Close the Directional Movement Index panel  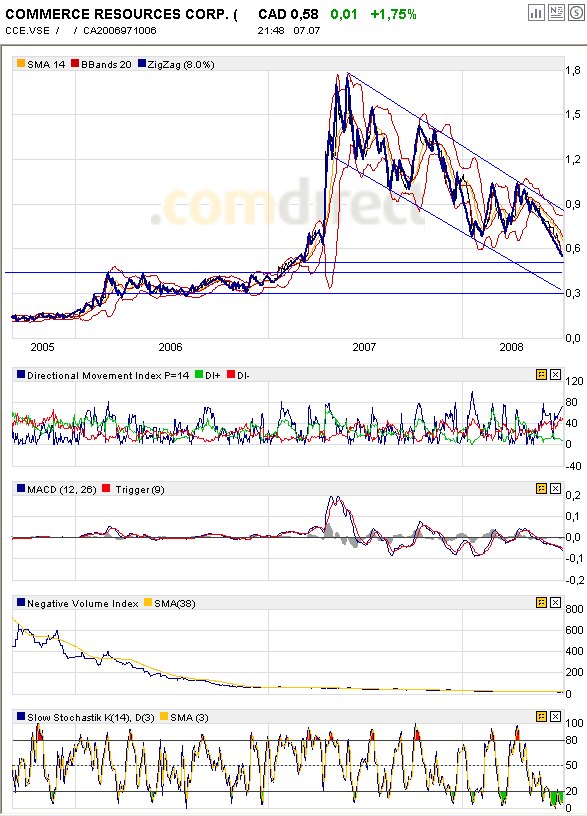click(555, 374)
